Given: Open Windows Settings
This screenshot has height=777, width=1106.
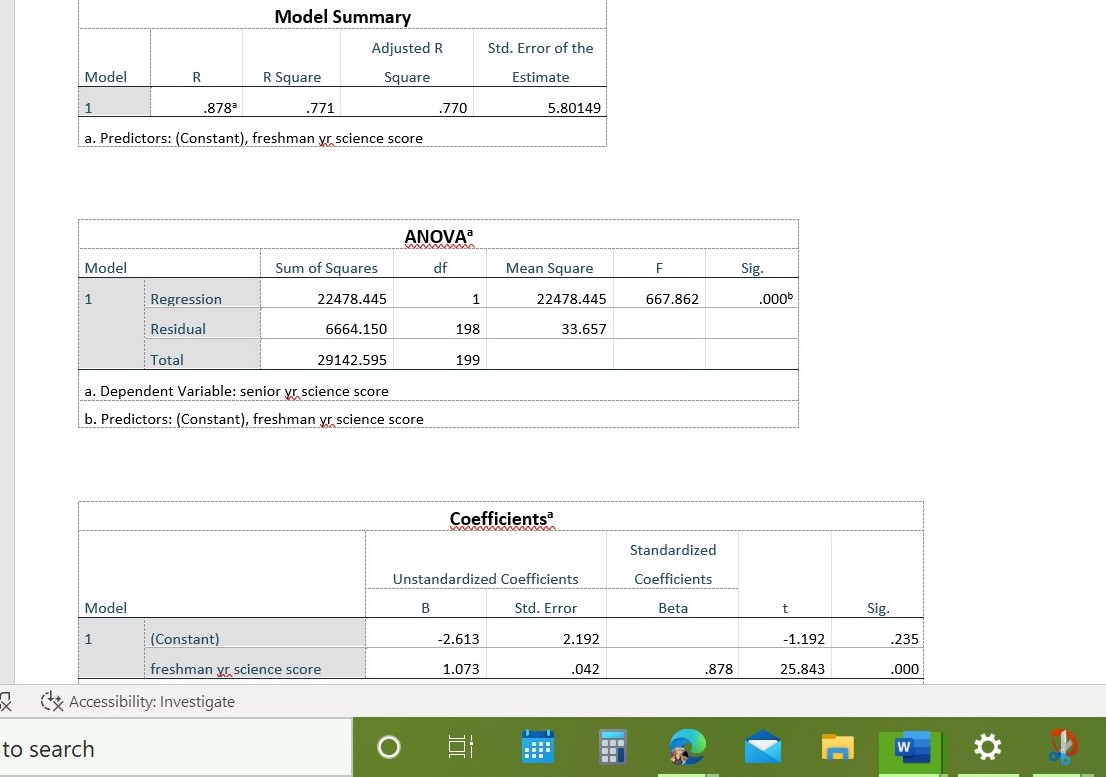Looking at the screenshot, I should pyautogui.click(x=987, y=746).
